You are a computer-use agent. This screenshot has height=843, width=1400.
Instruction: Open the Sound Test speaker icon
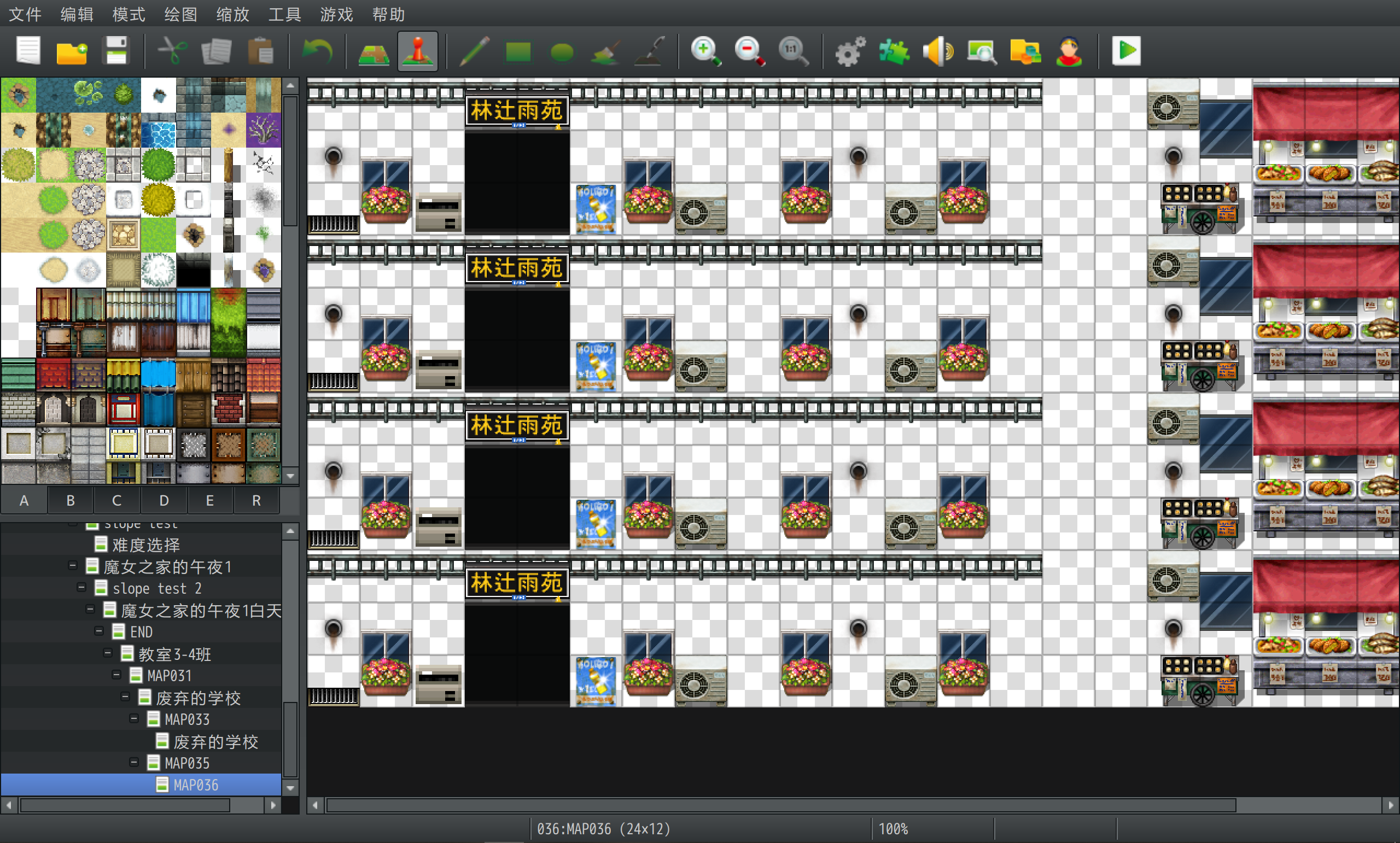point(937,51)
